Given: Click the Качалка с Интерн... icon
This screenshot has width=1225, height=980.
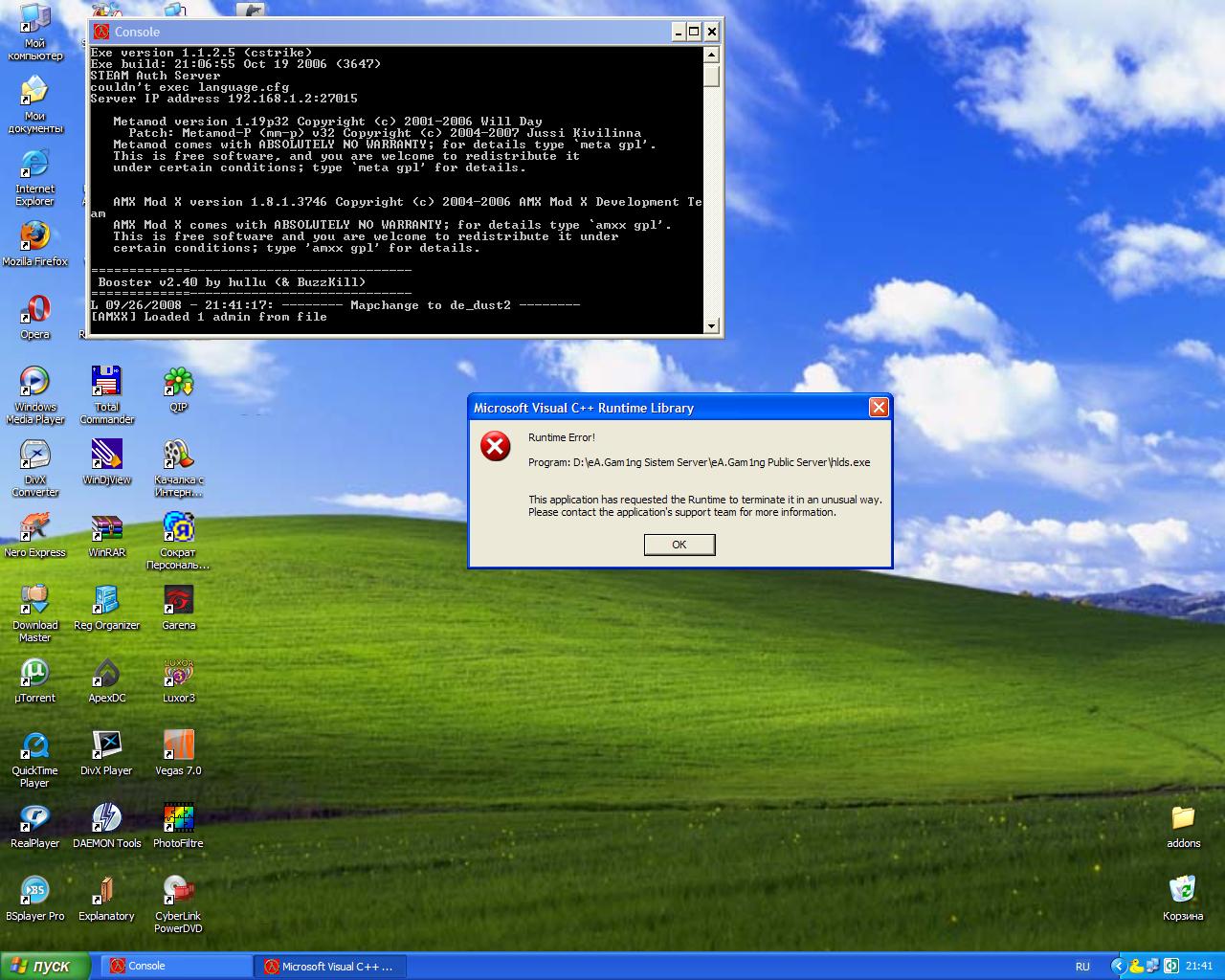Looking at the screenshot, I should click(179, 467).
